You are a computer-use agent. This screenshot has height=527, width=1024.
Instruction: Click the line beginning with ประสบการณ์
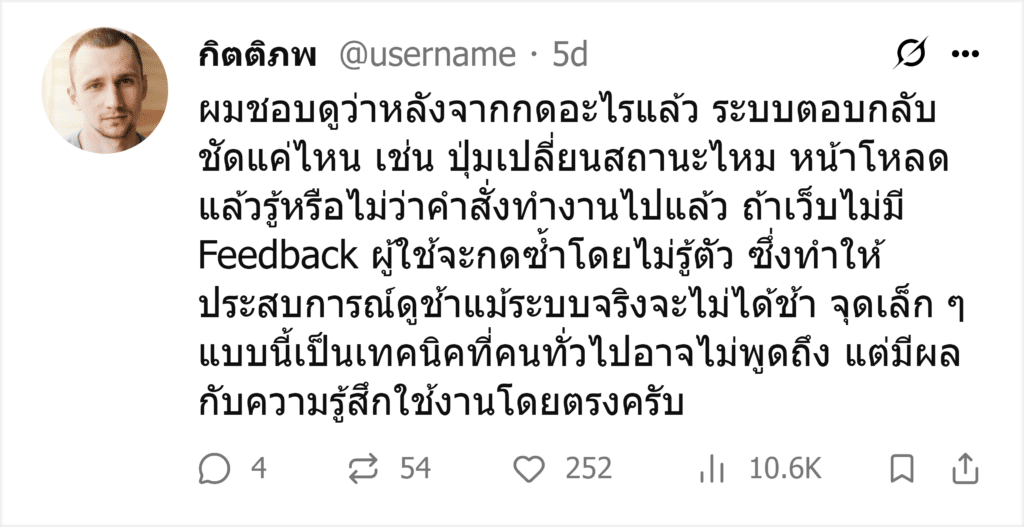583,308
